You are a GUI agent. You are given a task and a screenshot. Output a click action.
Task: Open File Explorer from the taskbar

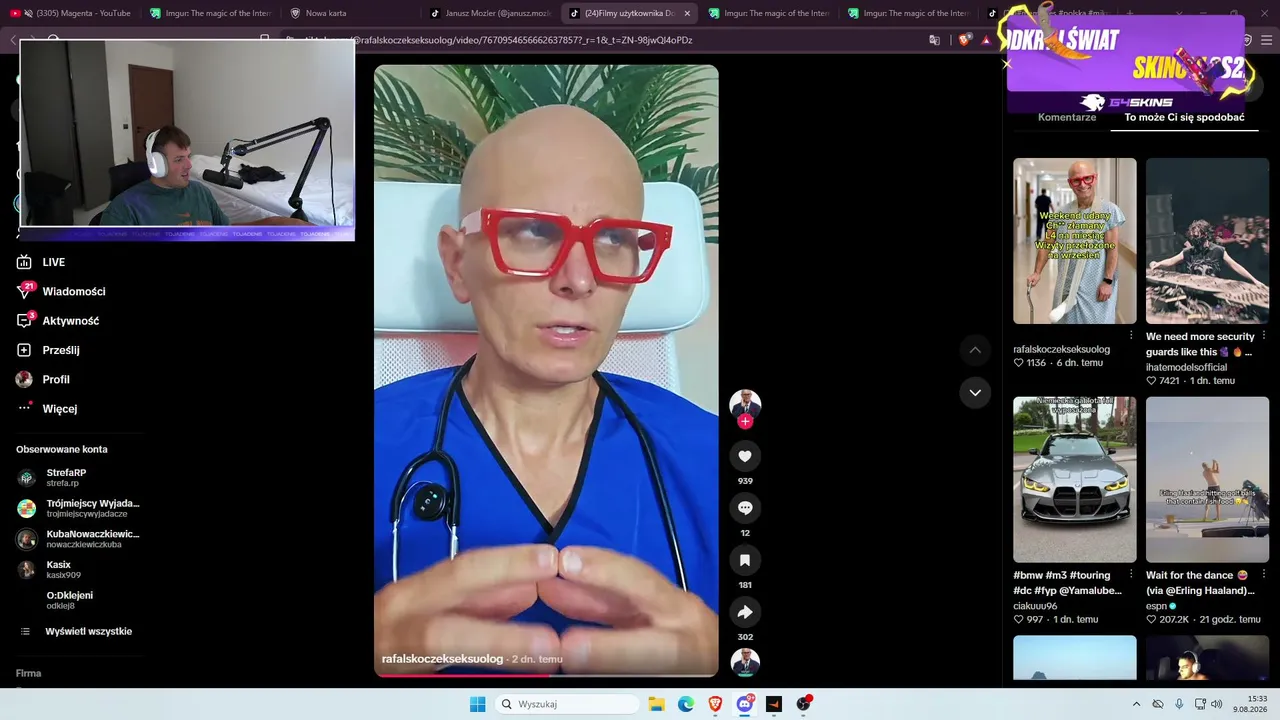coord(657,704)
